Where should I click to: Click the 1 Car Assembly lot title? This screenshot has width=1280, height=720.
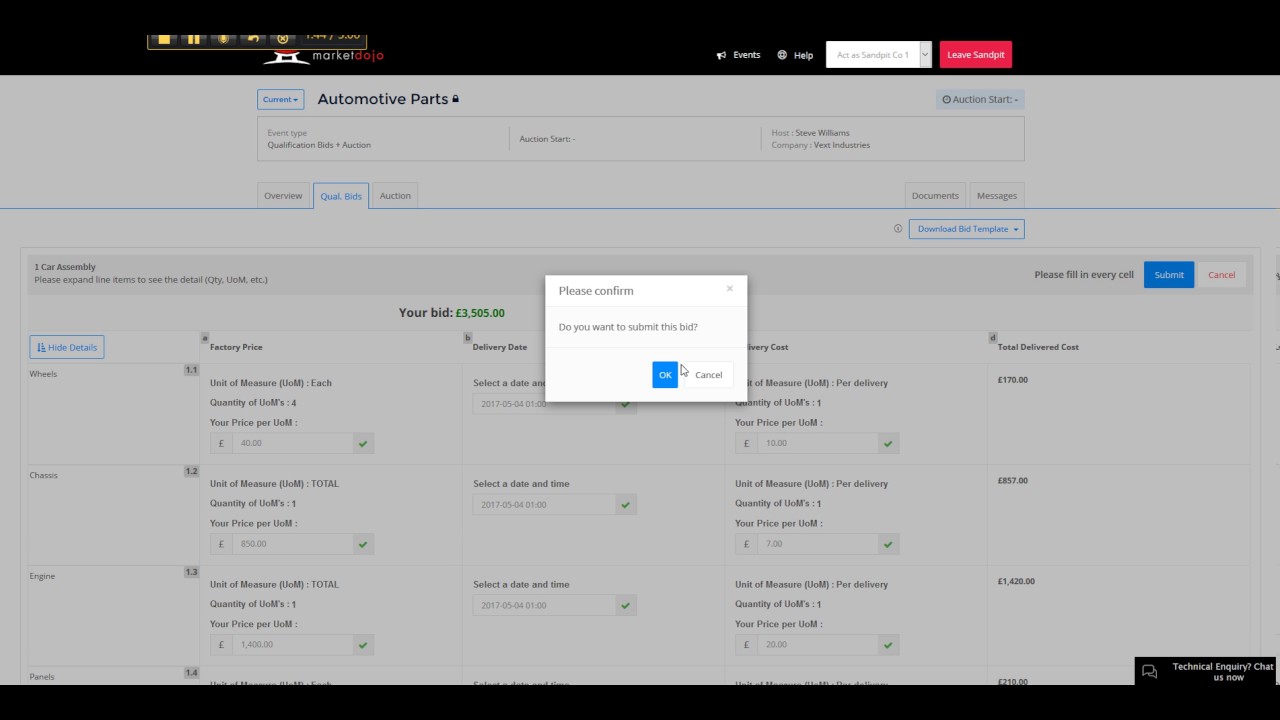coord(65,267)
